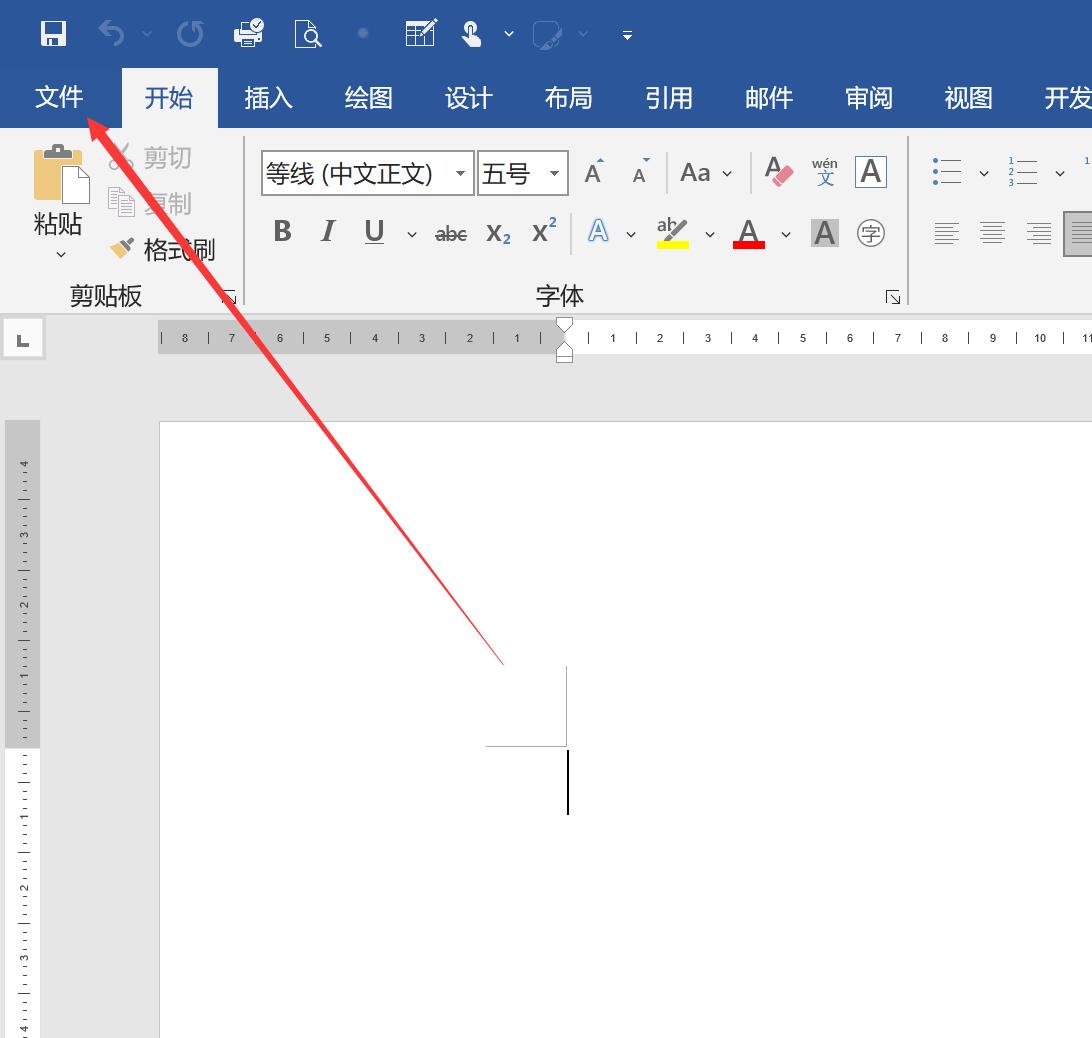Open Print Preview magnifier icon
This screenshot has height=1038, width=1092.
coord(308,34)
